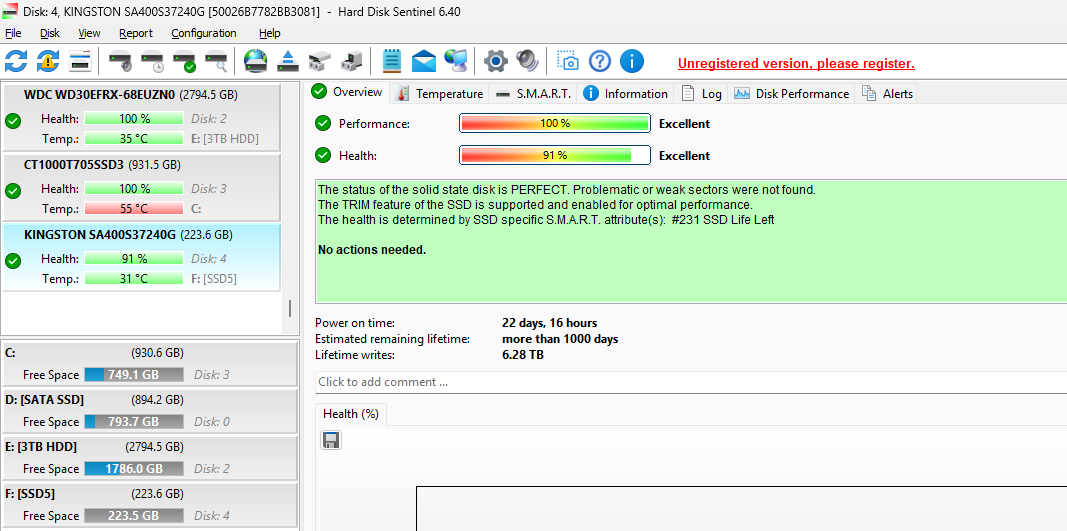Screen dimensions: 1067x531
Task: Click the floppy disk save icon under Health (%)
Action: click(x=331, y=440)
